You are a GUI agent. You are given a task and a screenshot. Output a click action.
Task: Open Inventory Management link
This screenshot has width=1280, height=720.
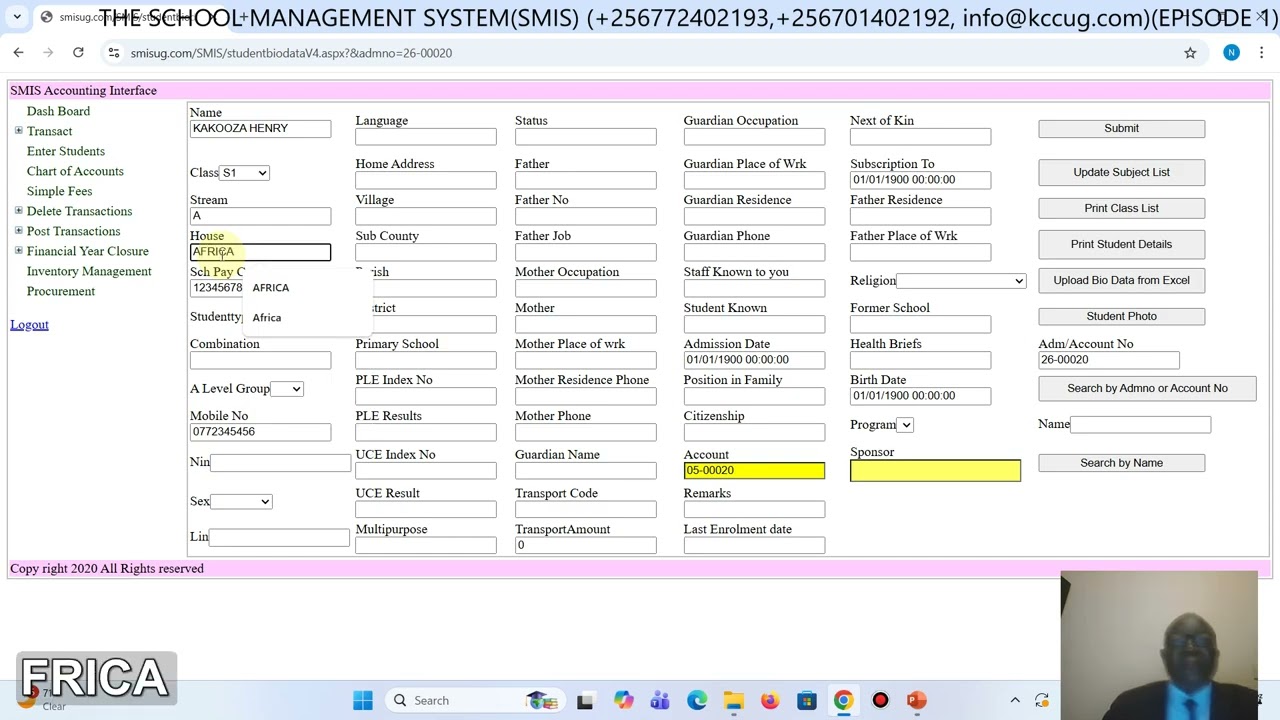[x=89, y=271]
